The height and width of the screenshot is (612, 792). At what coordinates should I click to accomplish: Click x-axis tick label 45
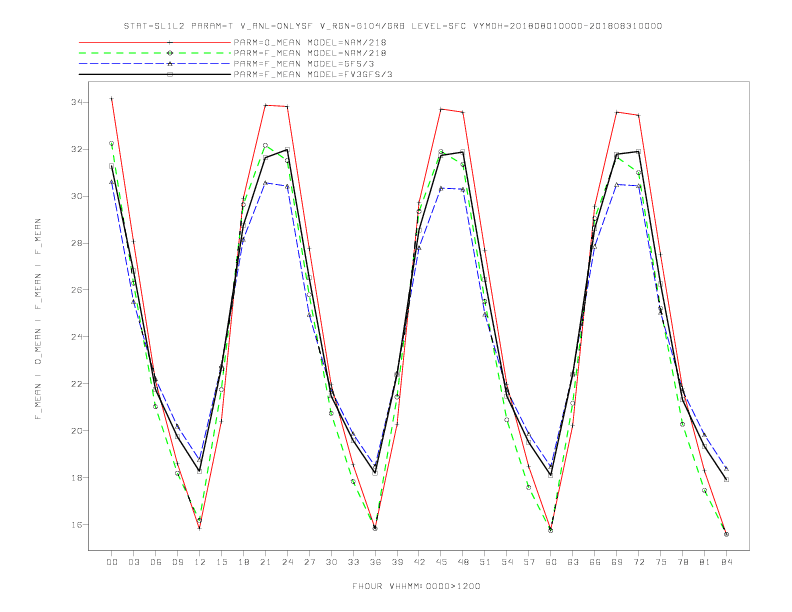[441, 562]
